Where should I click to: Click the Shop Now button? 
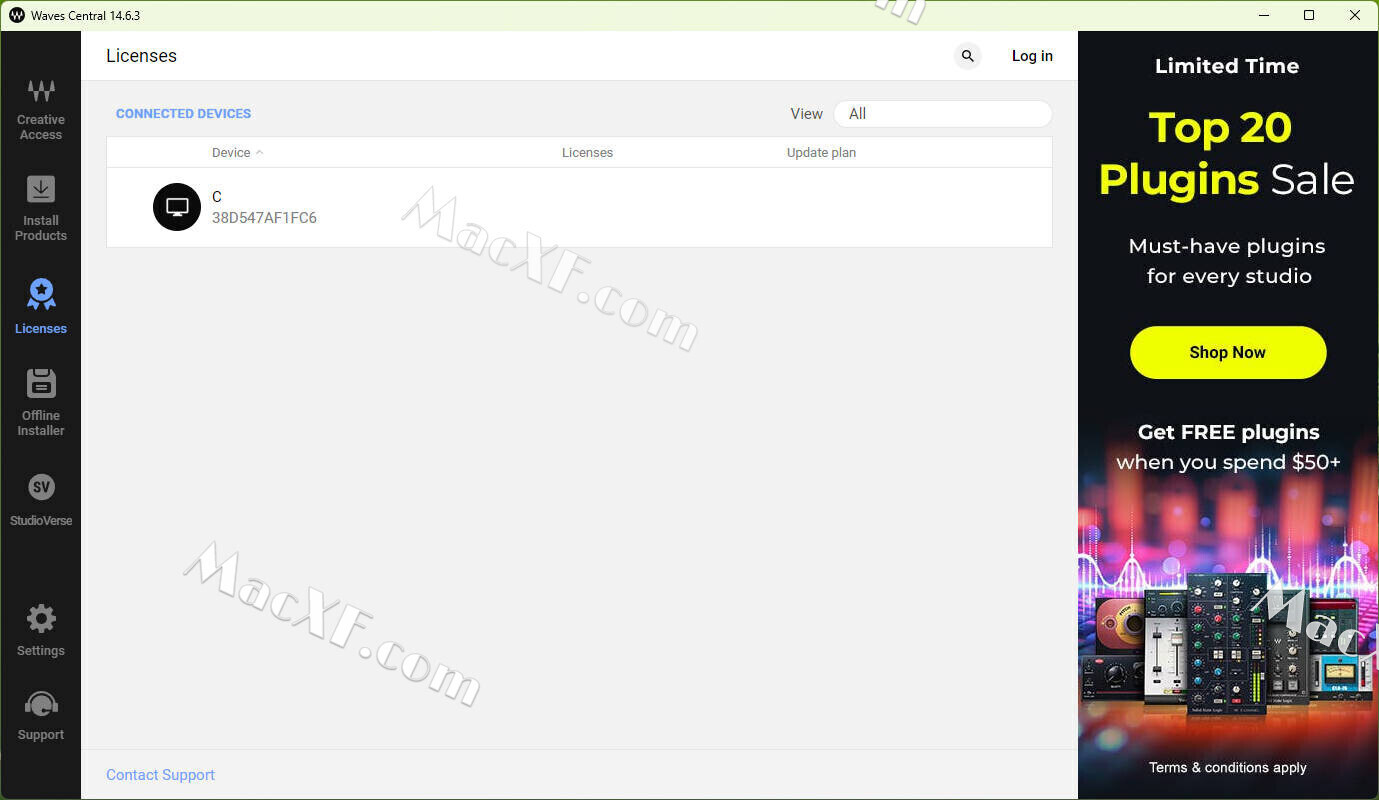tap(1228, 352)
